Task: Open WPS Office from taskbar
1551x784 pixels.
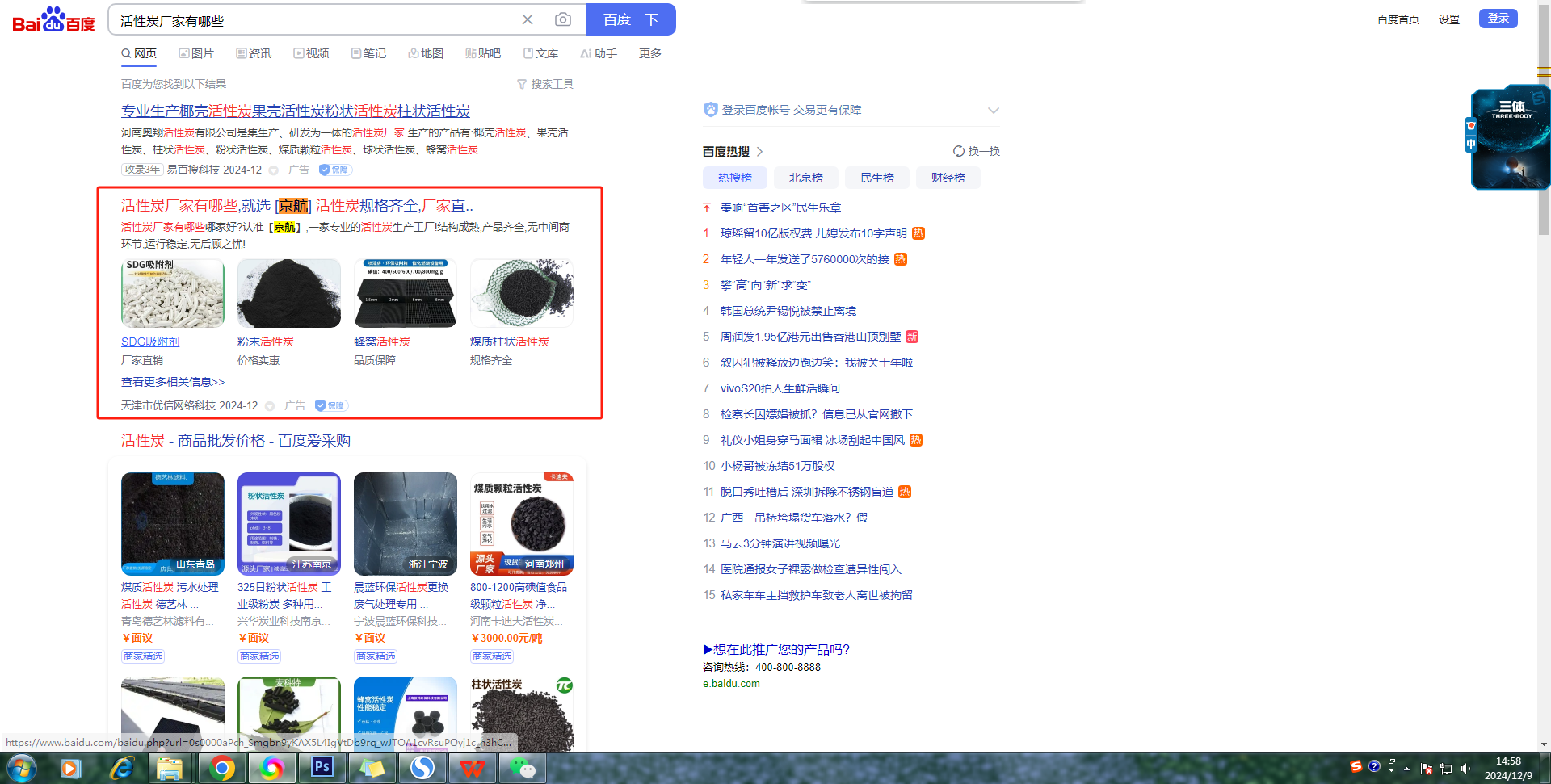Action: (x=472, y=768)
